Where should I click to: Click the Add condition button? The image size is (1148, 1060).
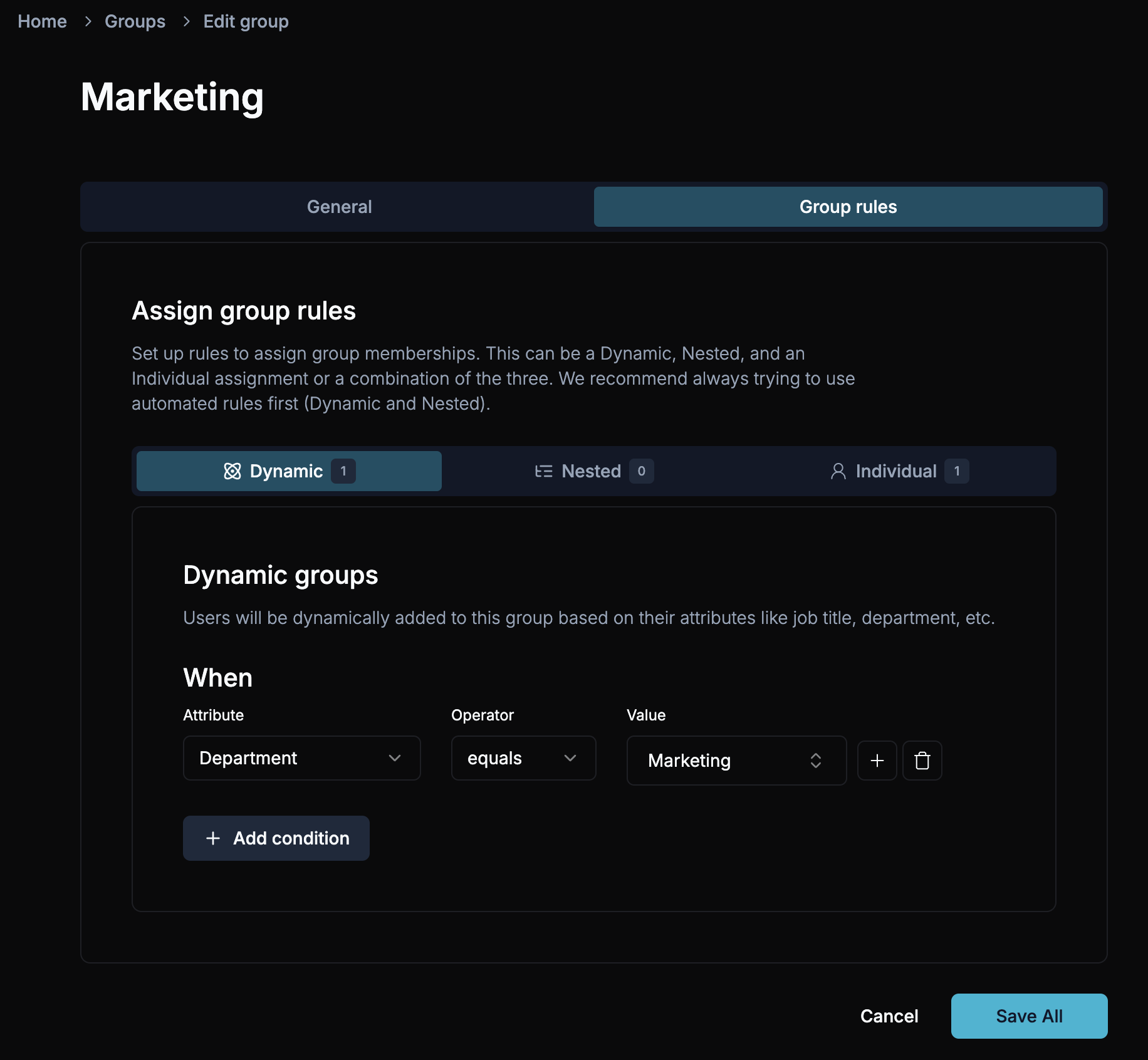tap(276, 838)
